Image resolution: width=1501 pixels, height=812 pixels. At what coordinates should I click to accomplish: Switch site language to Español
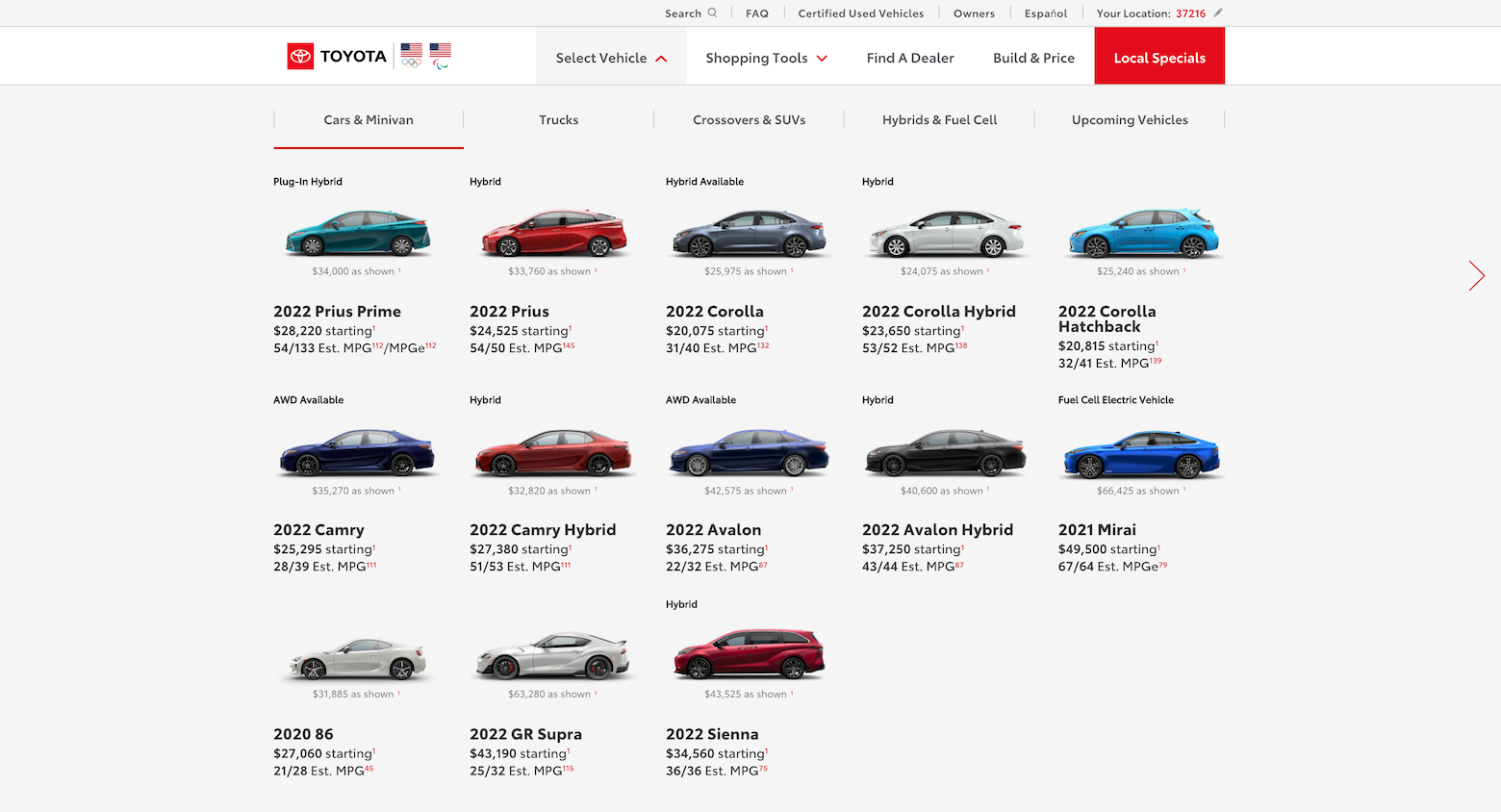click(1045, 13)
